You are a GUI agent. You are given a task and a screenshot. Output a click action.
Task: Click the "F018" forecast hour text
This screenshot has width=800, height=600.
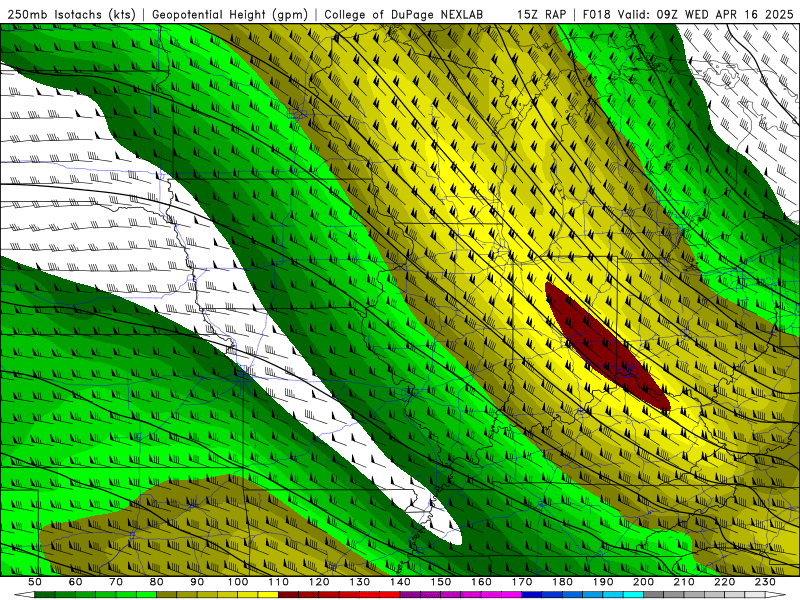click(597, 14)
